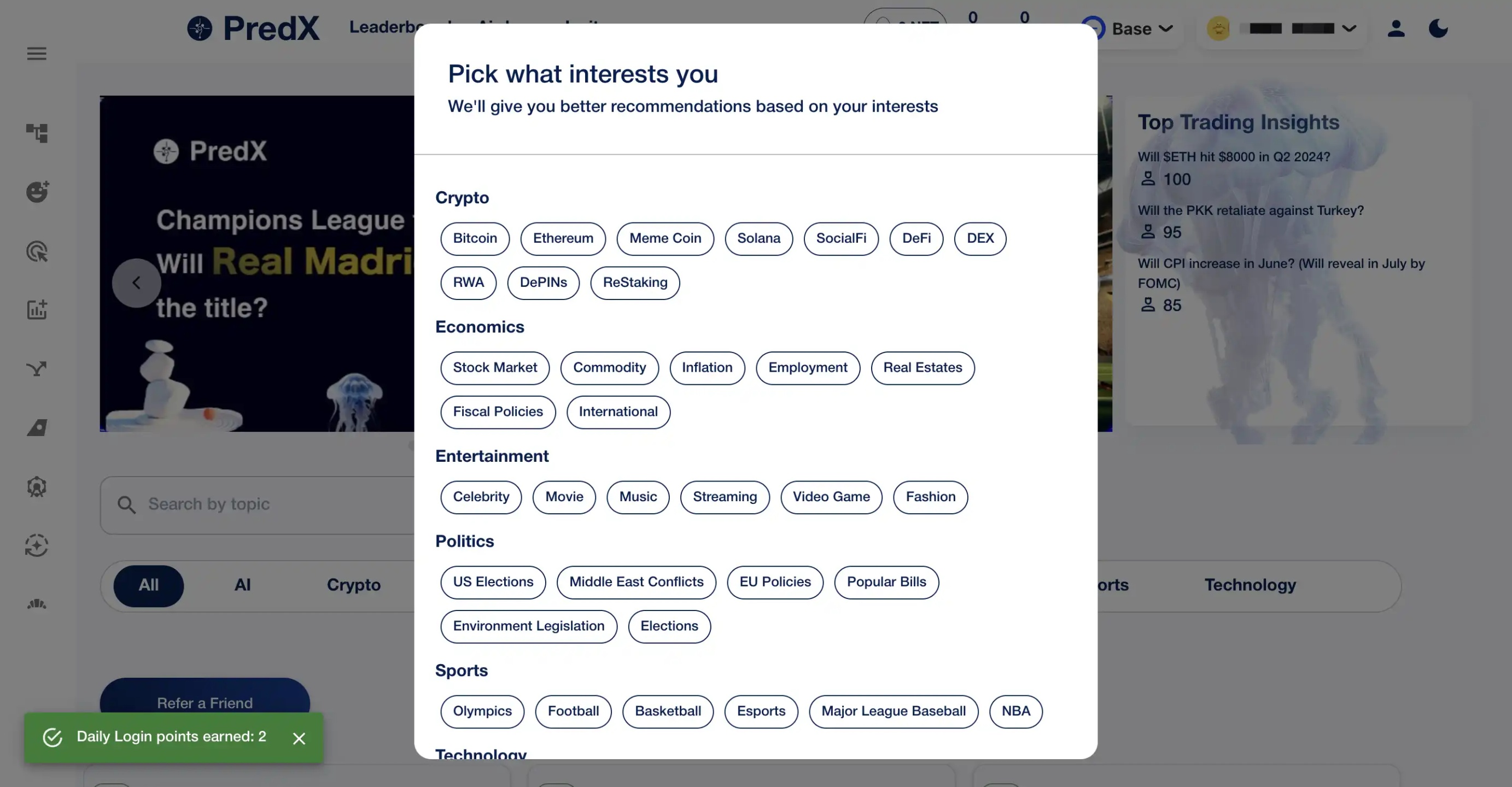Switch to the Technology category tab
The width and height of the screenshot is (1512, 787).
pos(1250,585)
